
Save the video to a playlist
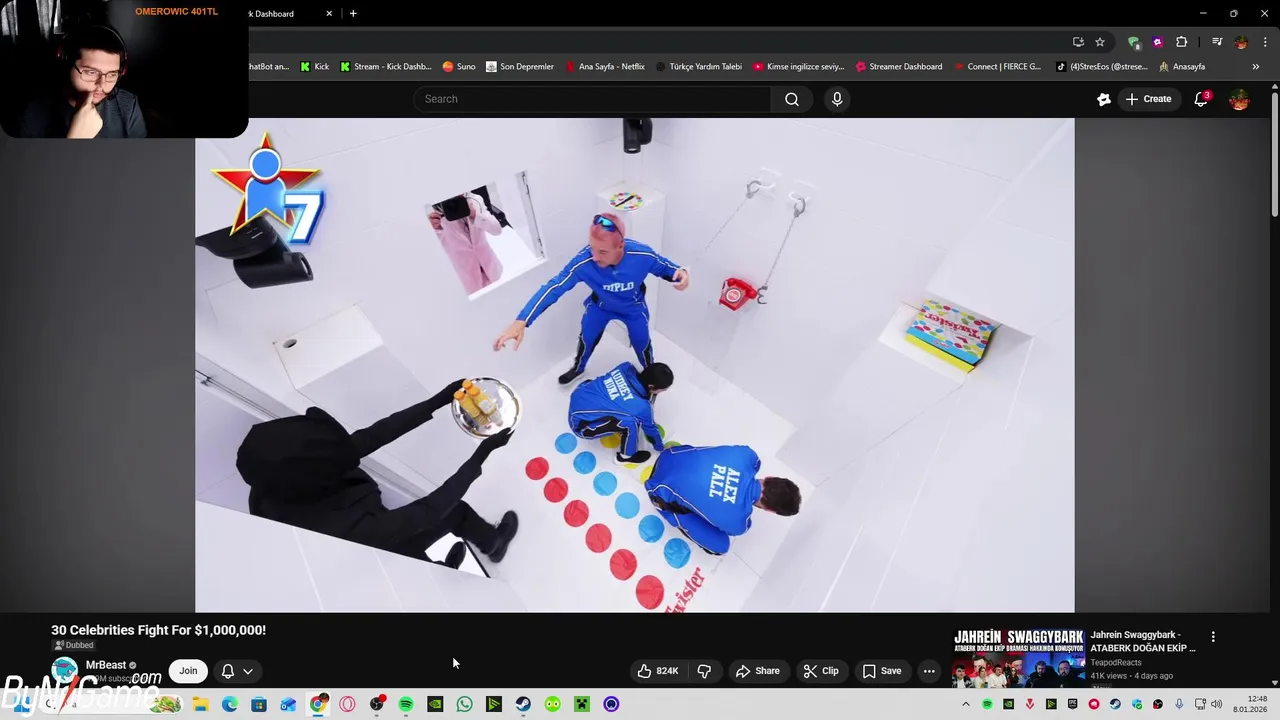click(x=882, y=671)
